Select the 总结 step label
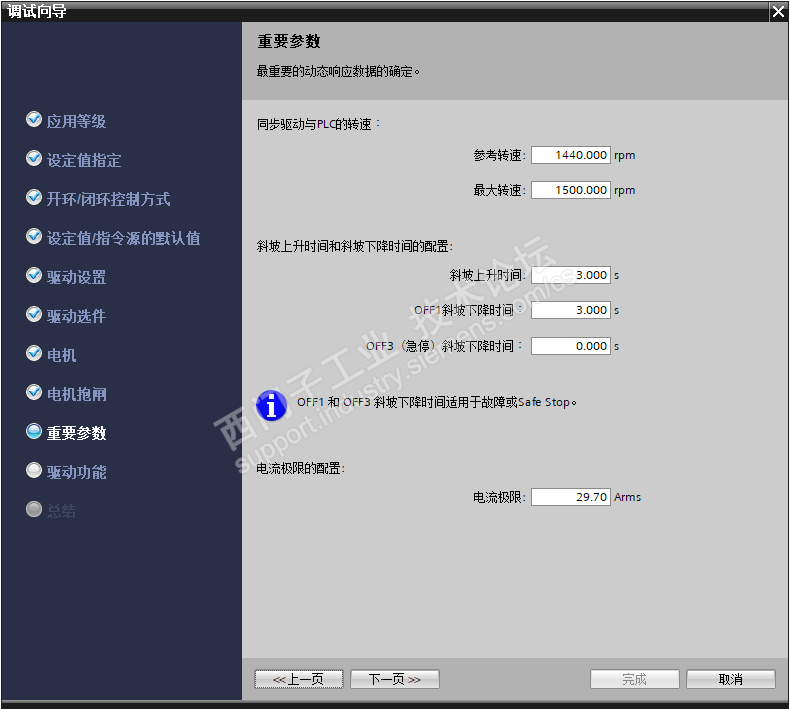Screen dimensions: 790x710 pos(61,511)
